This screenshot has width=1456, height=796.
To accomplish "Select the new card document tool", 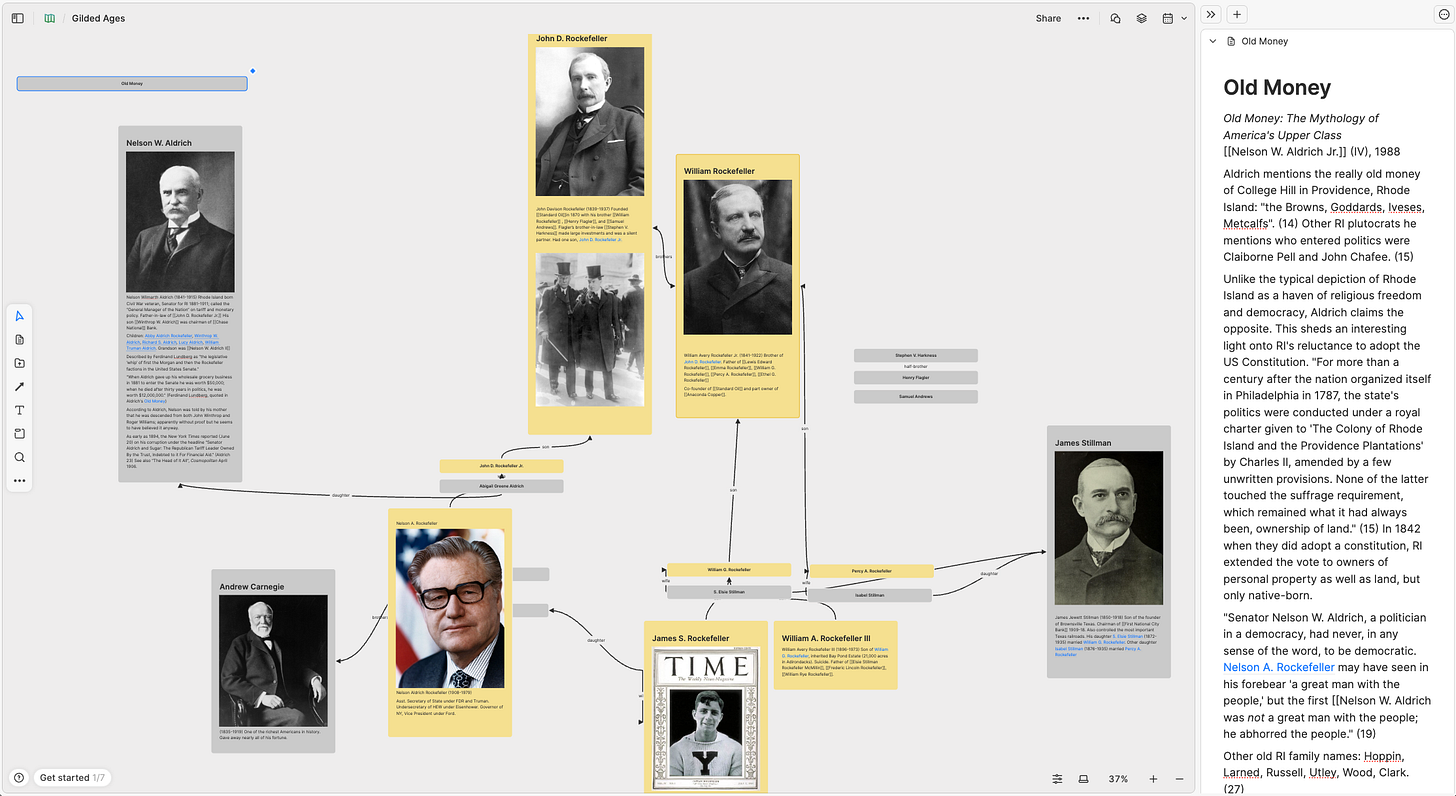I will pos(19,340).
